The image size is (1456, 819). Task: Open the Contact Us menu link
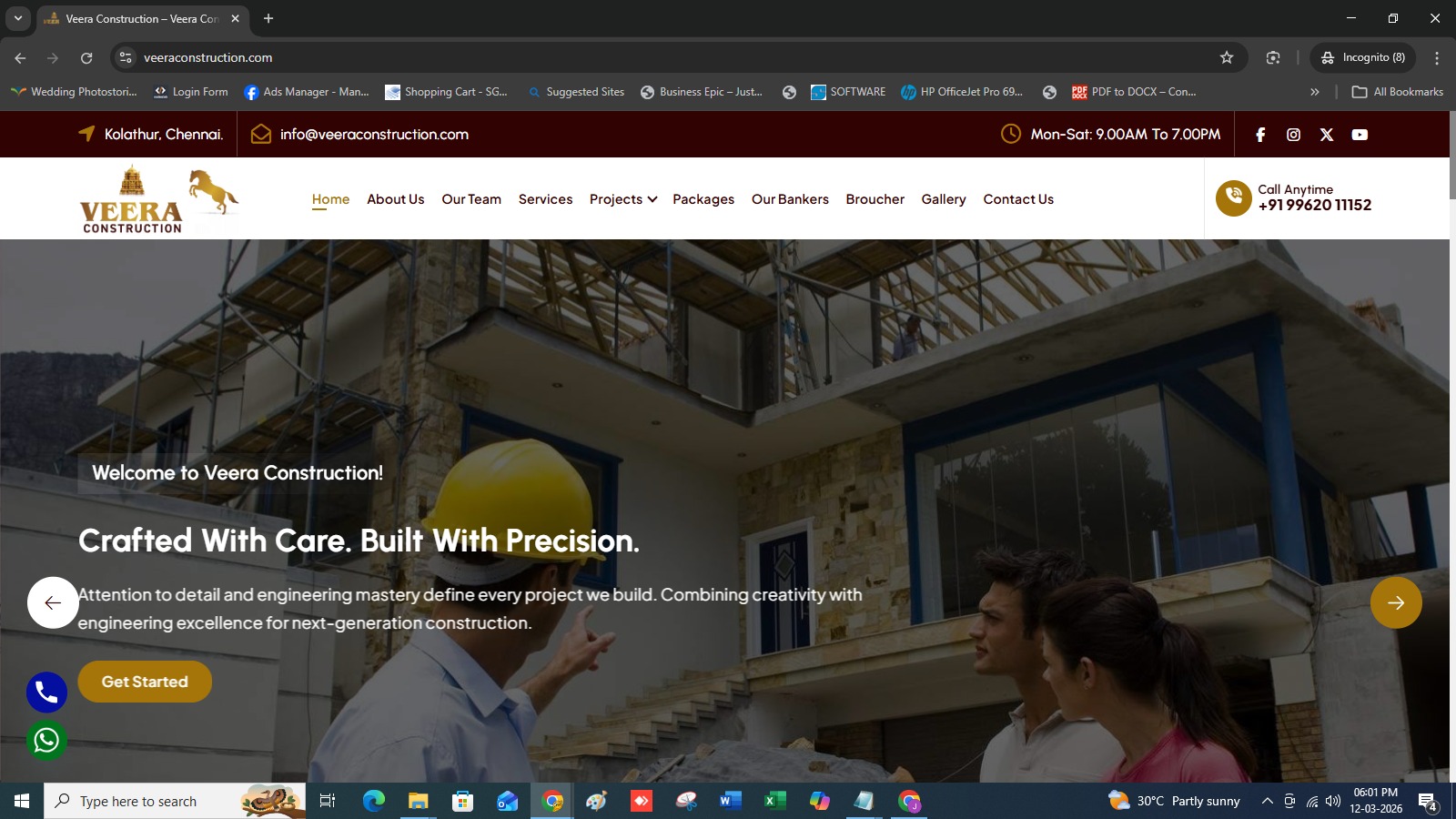1018,199
